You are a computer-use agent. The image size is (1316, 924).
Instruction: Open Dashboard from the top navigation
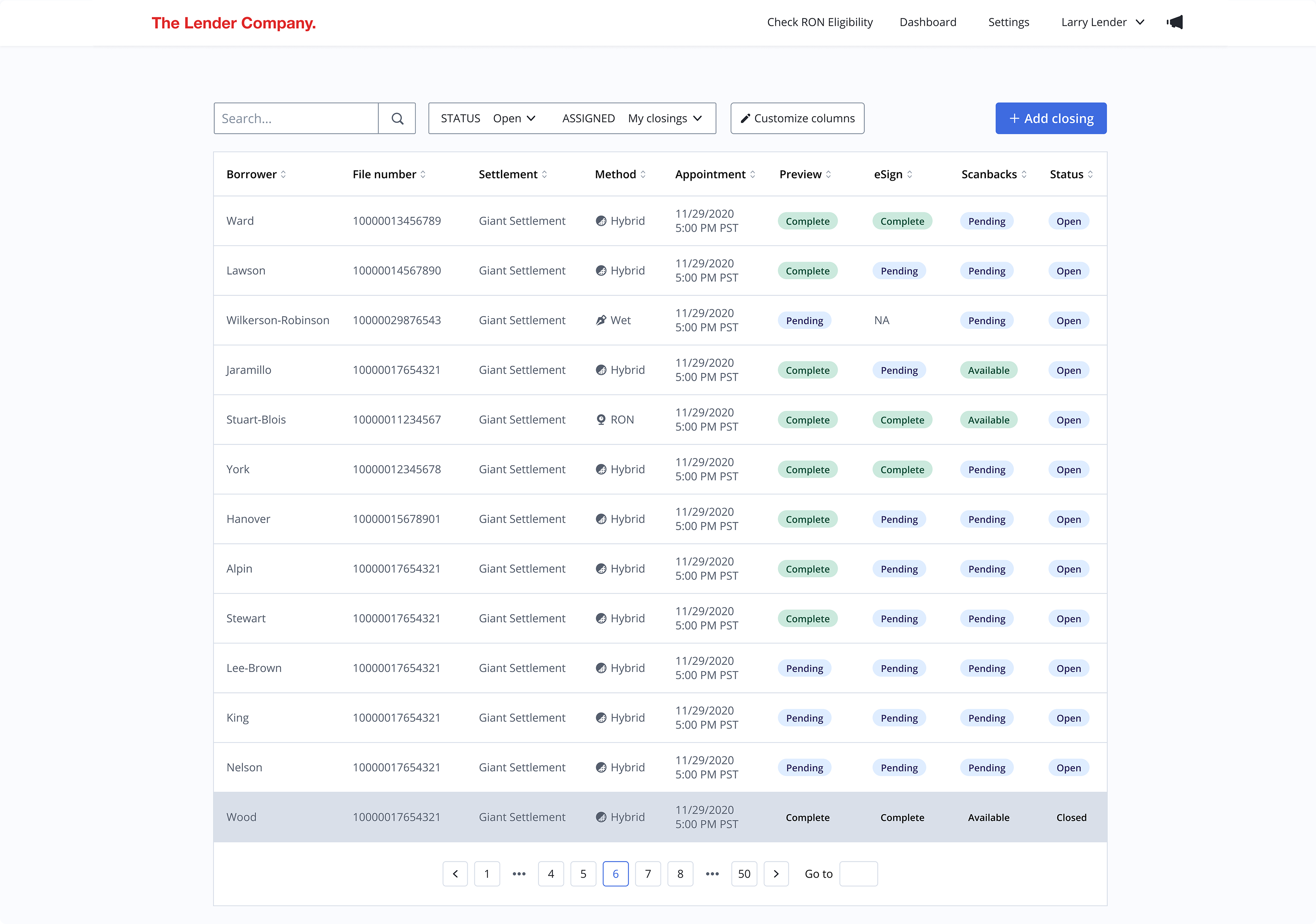tap(928, 22)
